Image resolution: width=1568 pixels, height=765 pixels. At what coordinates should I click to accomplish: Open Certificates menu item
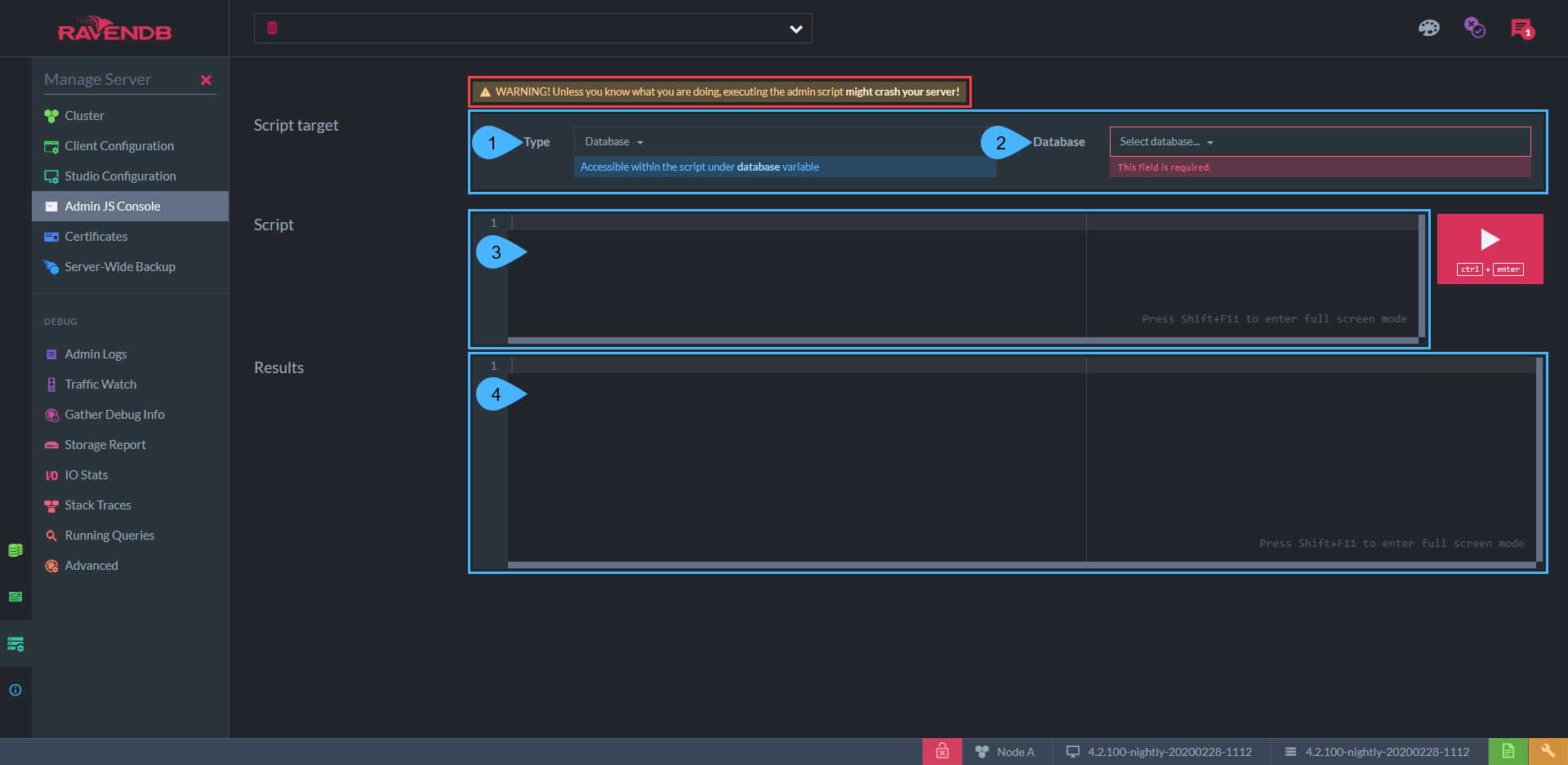(130, 237)
